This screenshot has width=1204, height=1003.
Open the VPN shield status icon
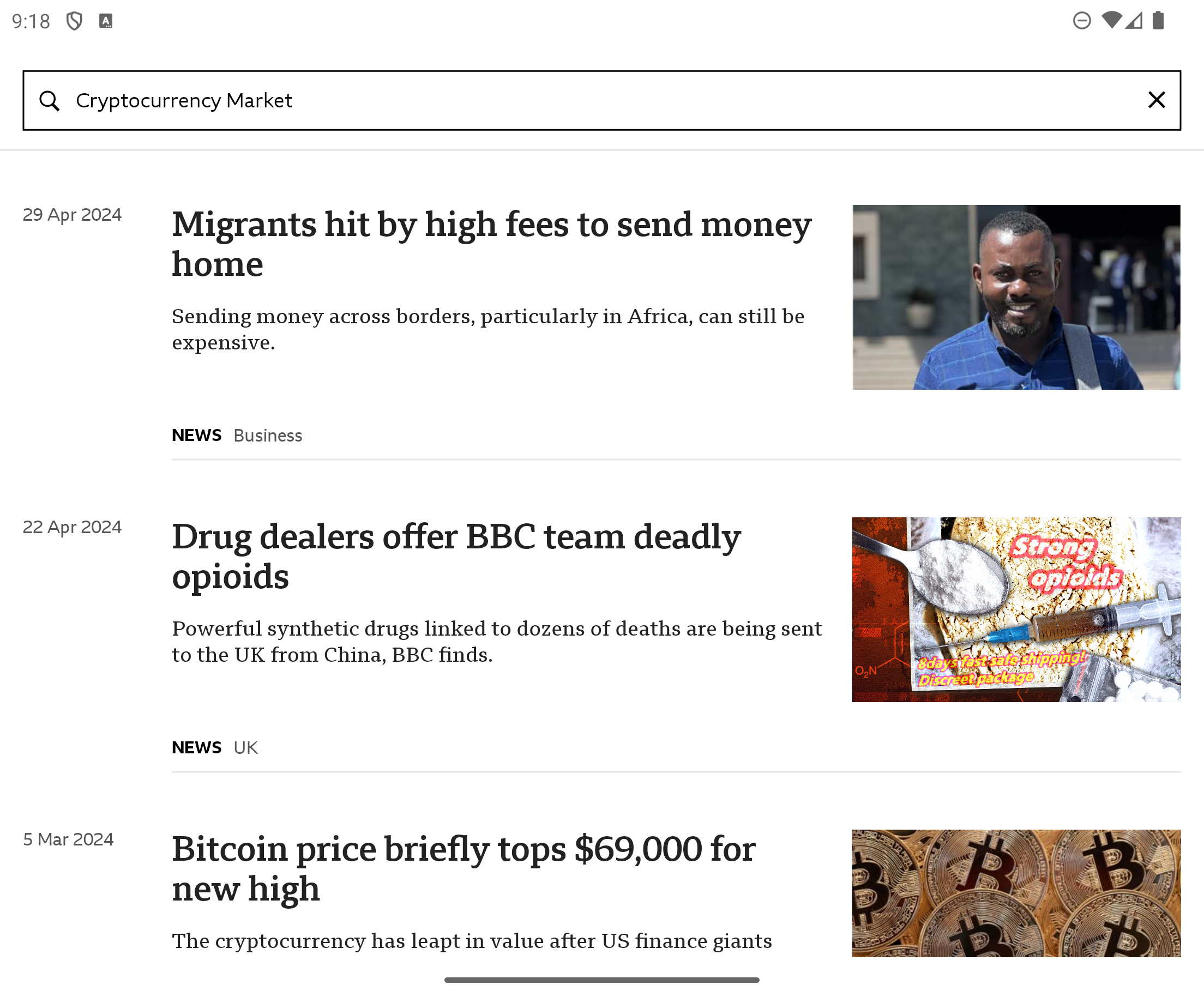[x=75, y=21]
